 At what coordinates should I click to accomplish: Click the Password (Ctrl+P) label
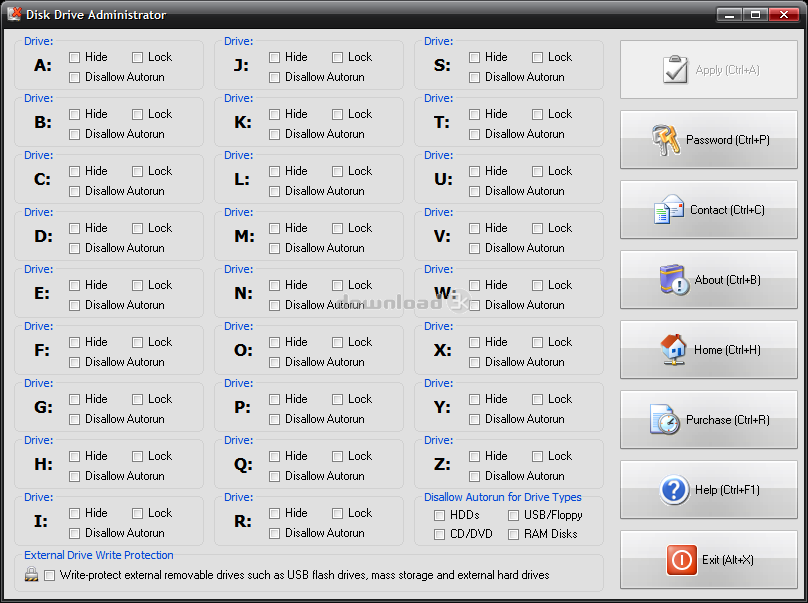(728, 140)
